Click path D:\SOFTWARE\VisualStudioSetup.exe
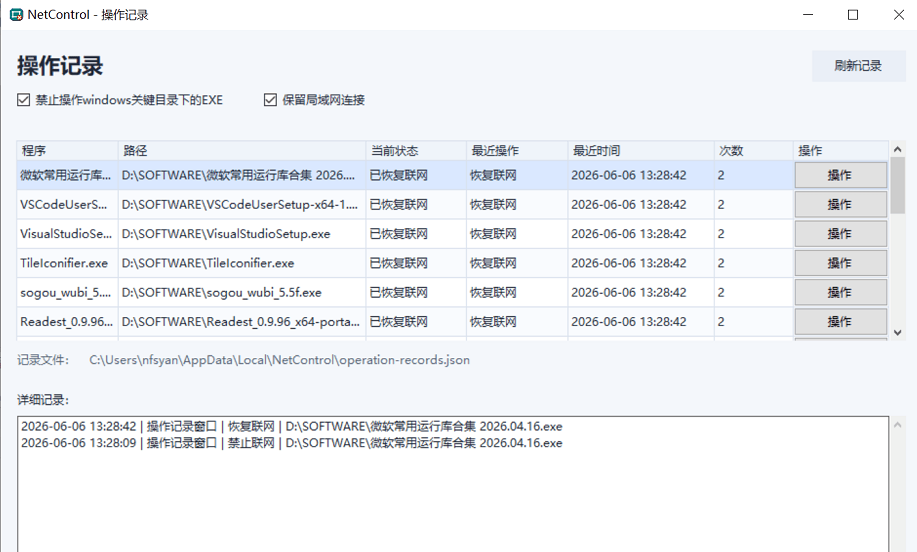The height and width of the screenshot is (552, 917). (226, 234)
